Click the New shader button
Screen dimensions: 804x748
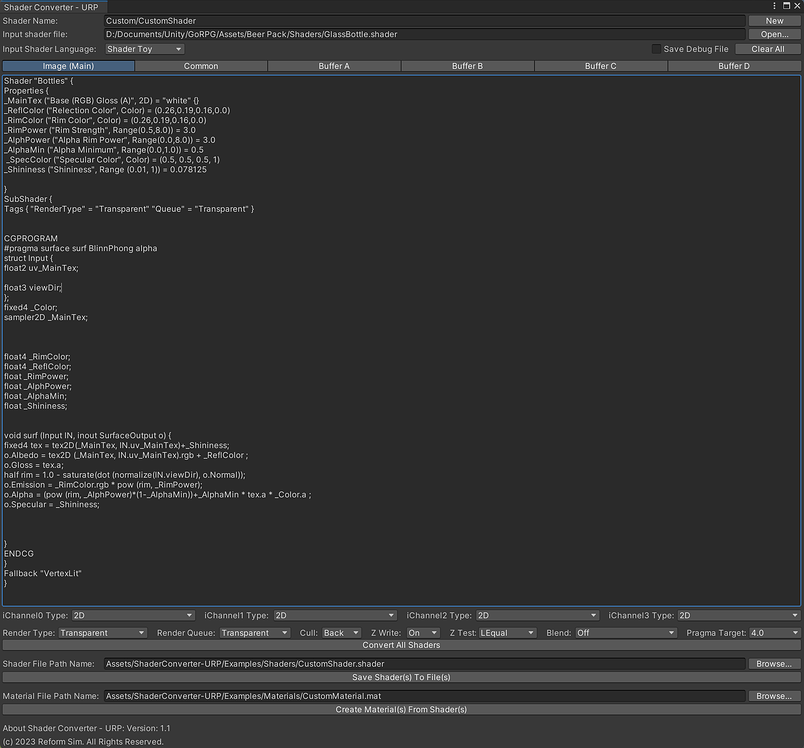pyautogui.click(x=774, y=20)
